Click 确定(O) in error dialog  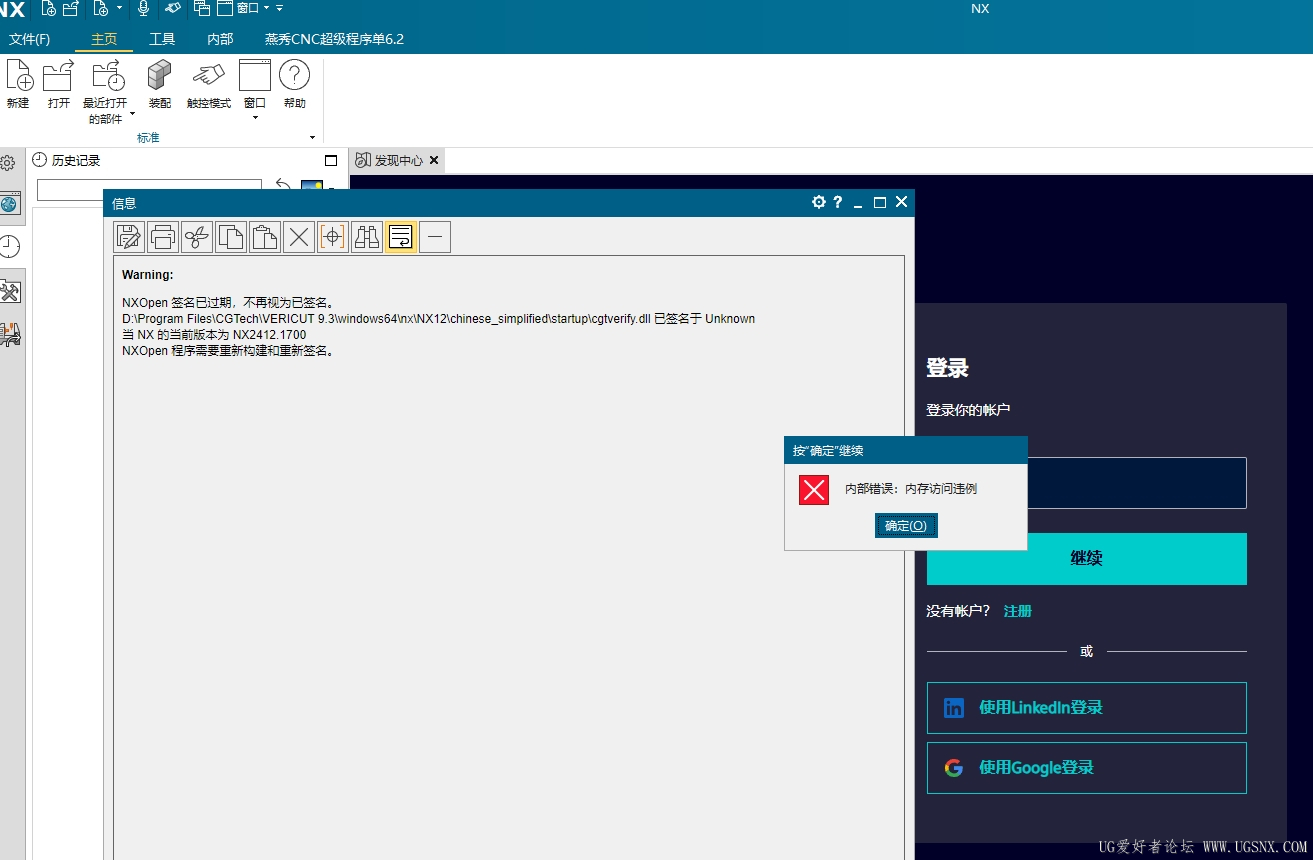pos(906,525)
